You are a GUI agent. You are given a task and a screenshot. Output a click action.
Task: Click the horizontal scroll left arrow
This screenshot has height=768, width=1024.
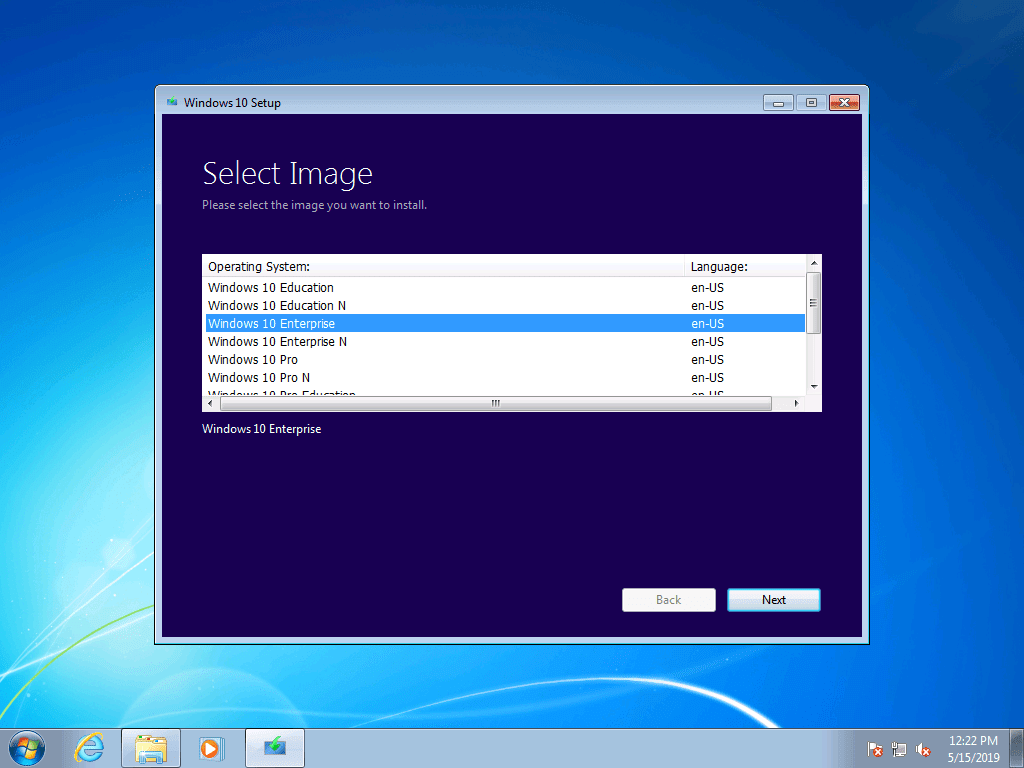210,404
